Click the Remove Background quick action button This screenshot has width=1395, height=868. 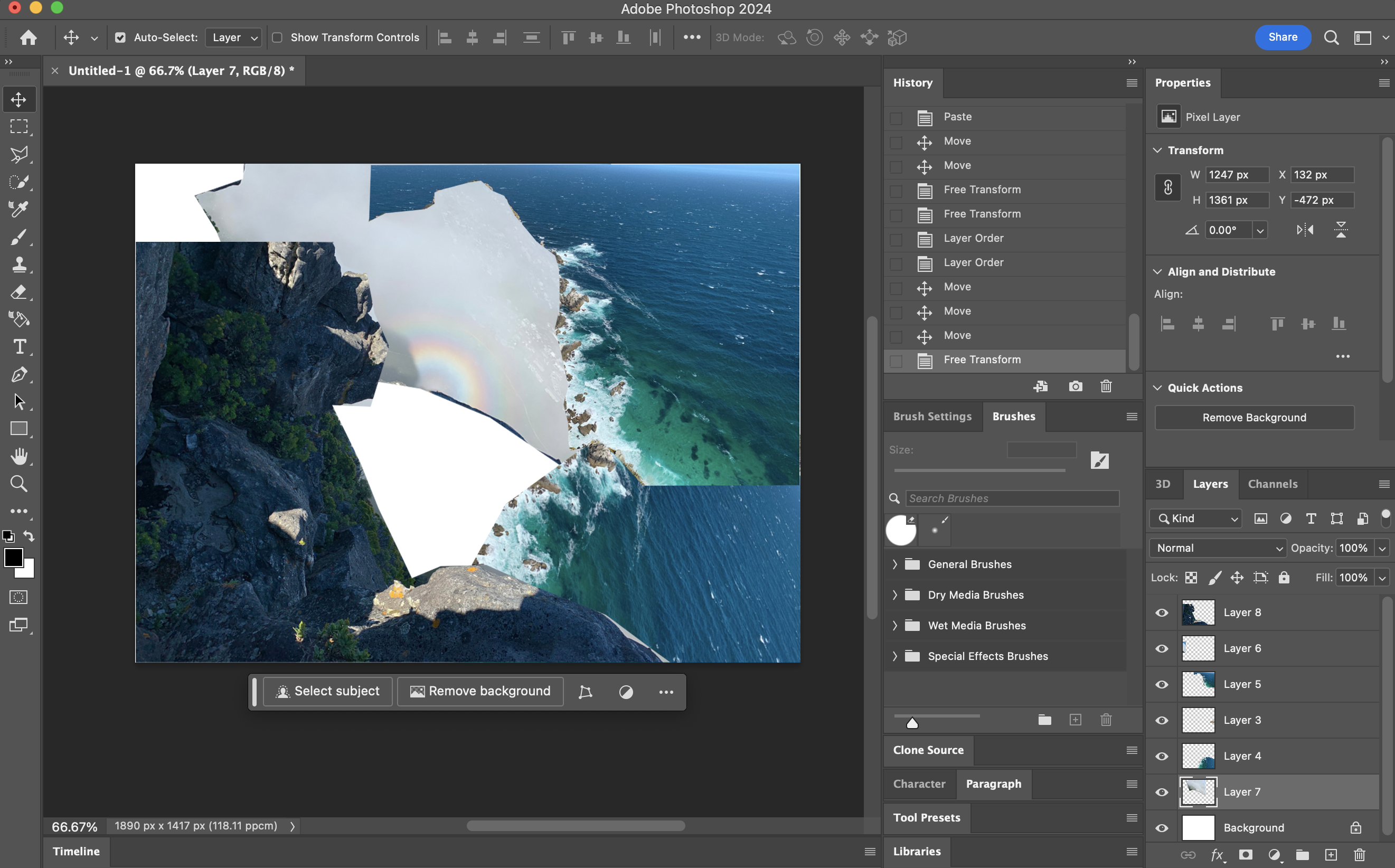(x=1254, y=417)
